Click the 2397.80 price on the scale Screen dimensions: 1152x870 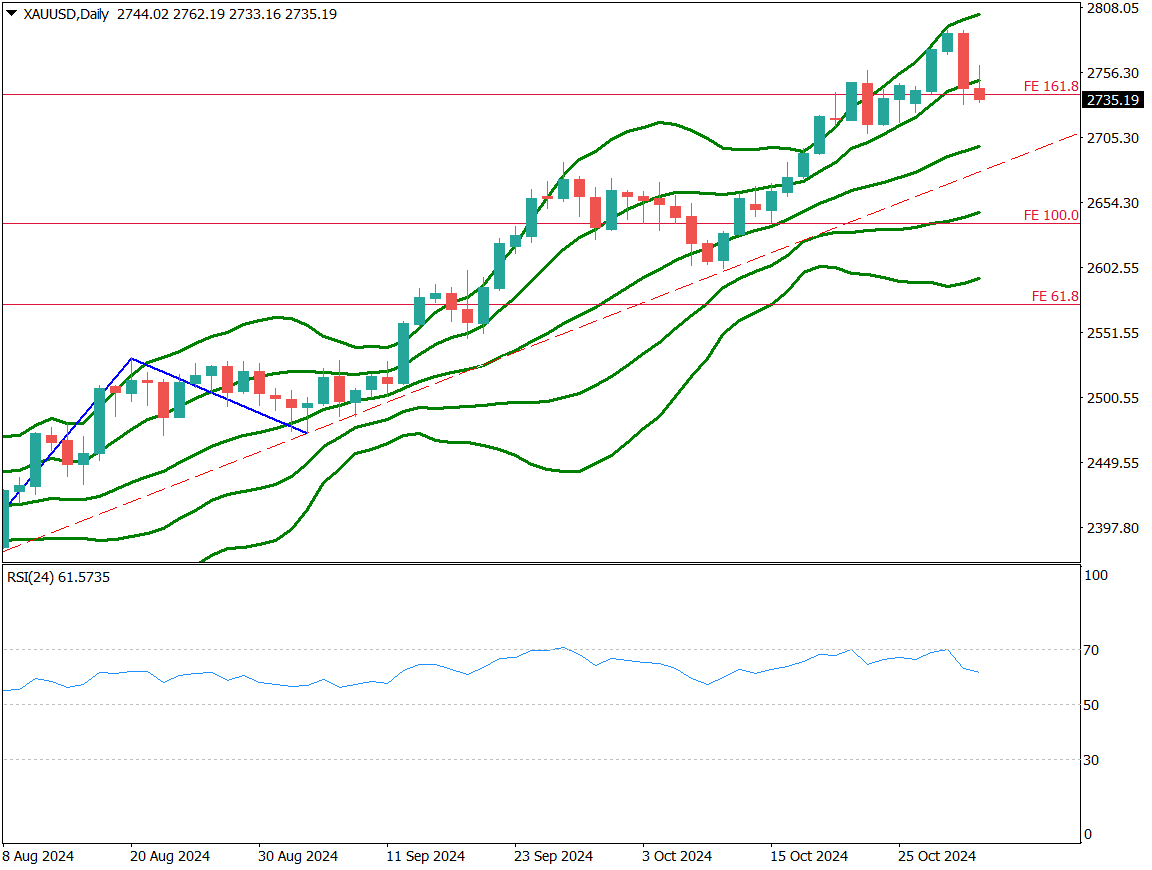pos(1113,528)
